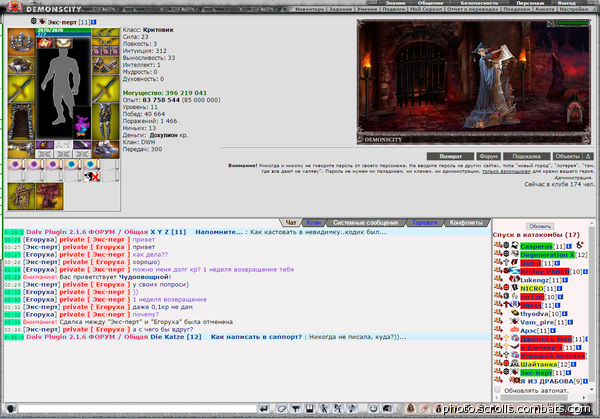Switch to the Торговля tab
Viewport: 600px width, 419px height.
point(425,222)
